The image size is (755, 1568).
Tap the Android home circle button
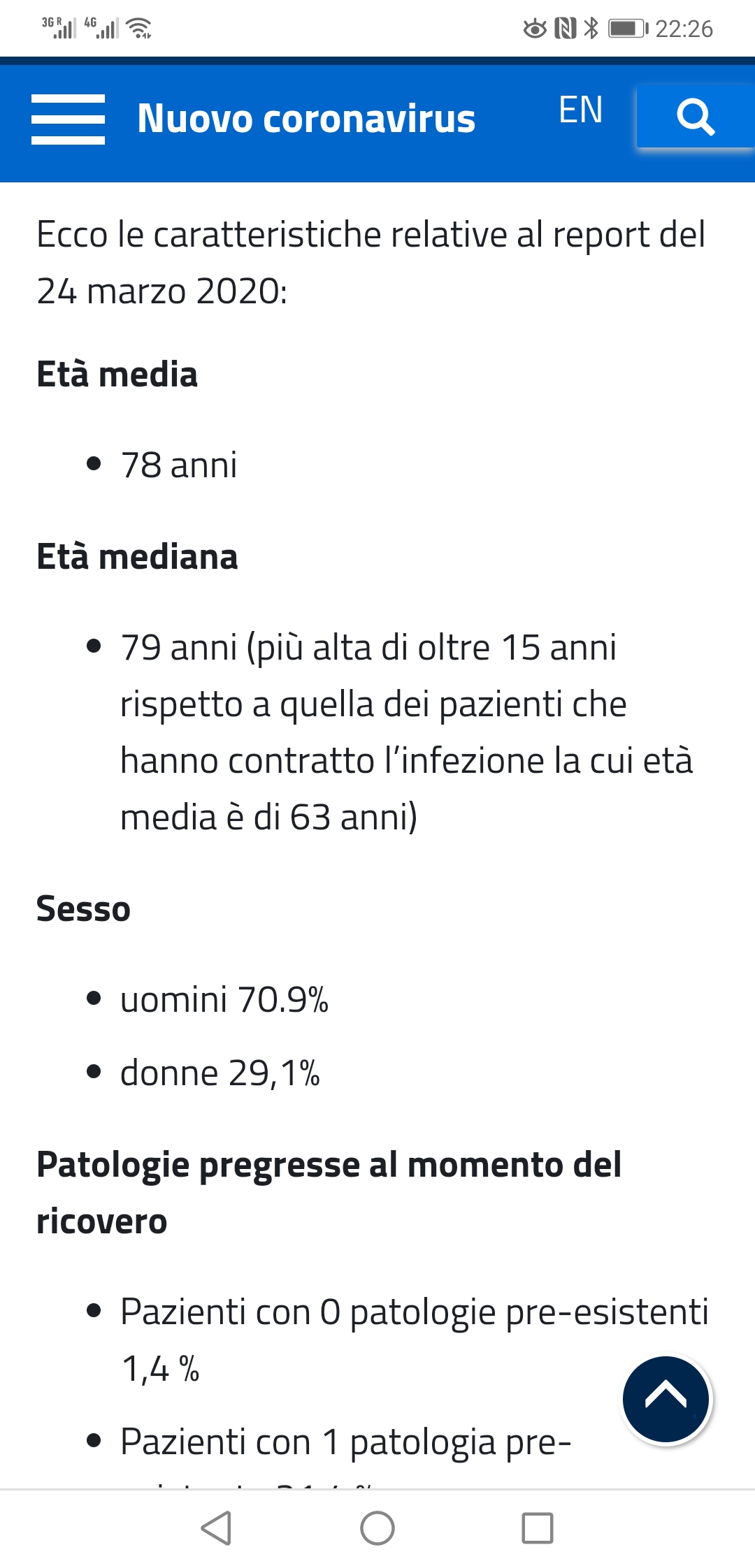[x=377, y=1527]
